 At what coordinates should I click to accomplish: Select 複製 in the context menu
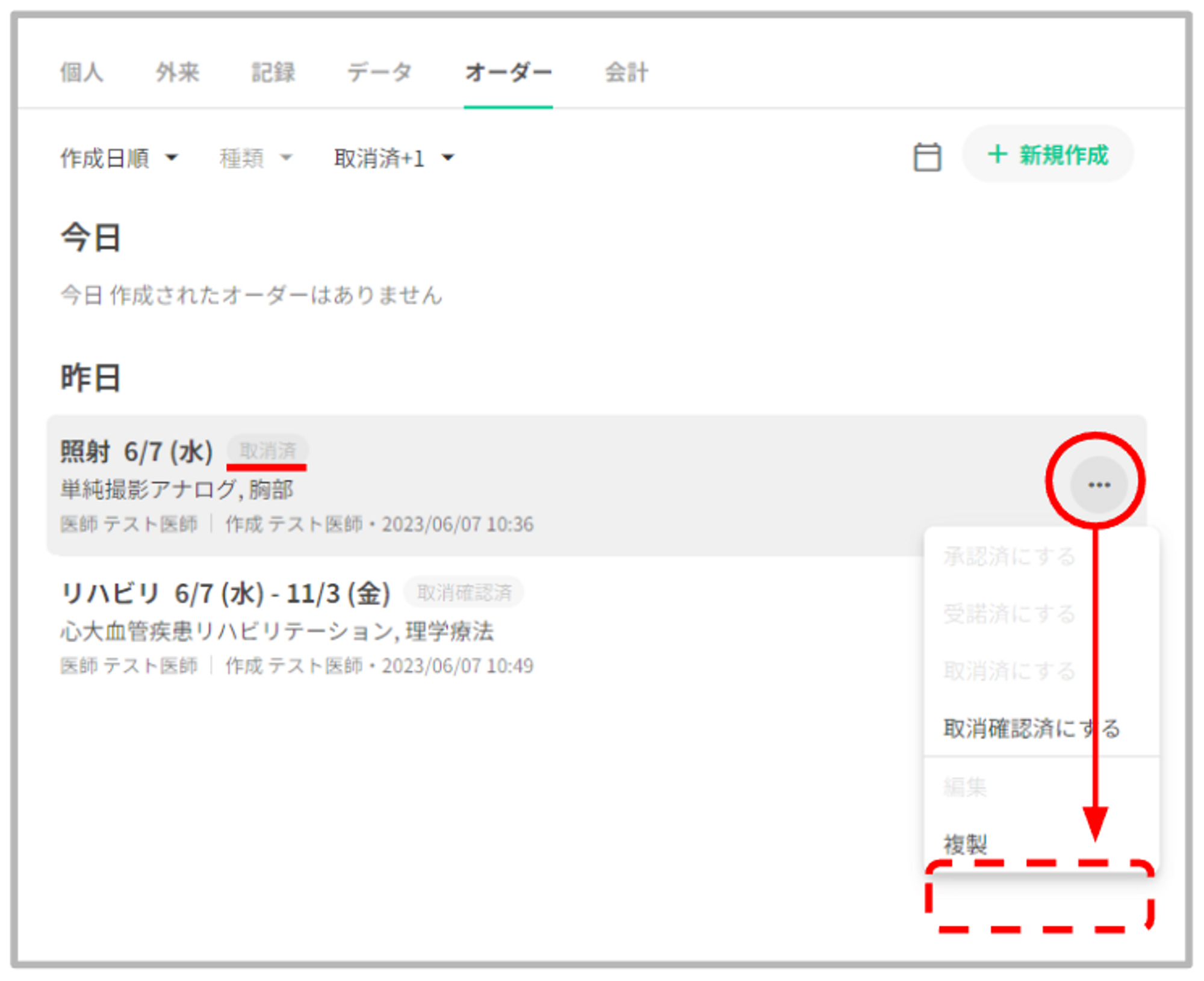click(x=965, y=844)
